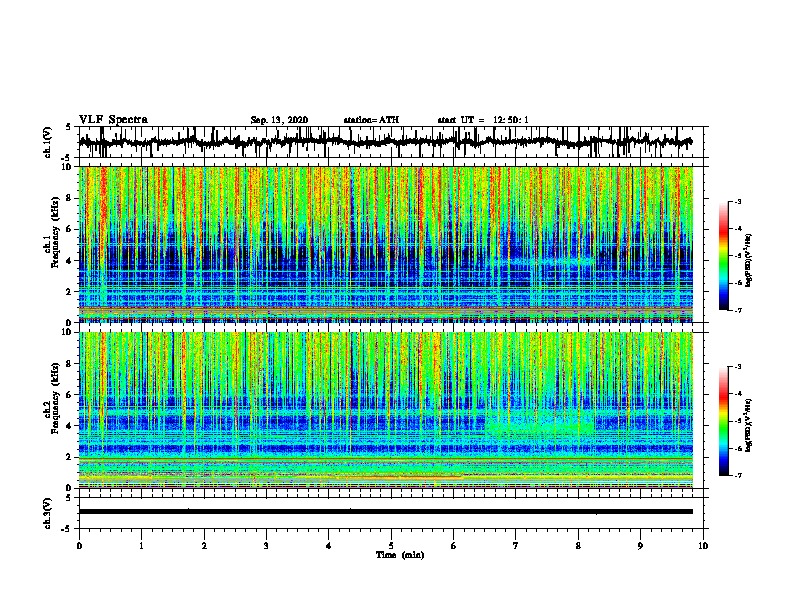Click the "-7" tick on ch.1 colorbar

(x=737, y=310)
